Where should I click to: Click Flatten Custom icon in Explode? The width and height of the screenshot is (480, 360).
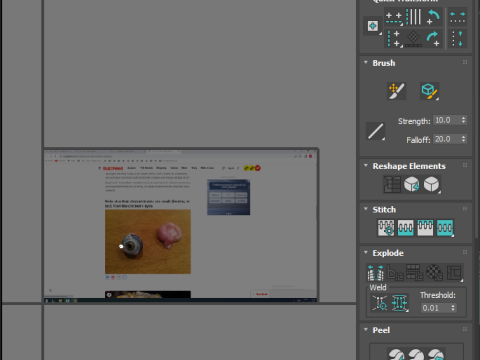[x=454, y=272]
